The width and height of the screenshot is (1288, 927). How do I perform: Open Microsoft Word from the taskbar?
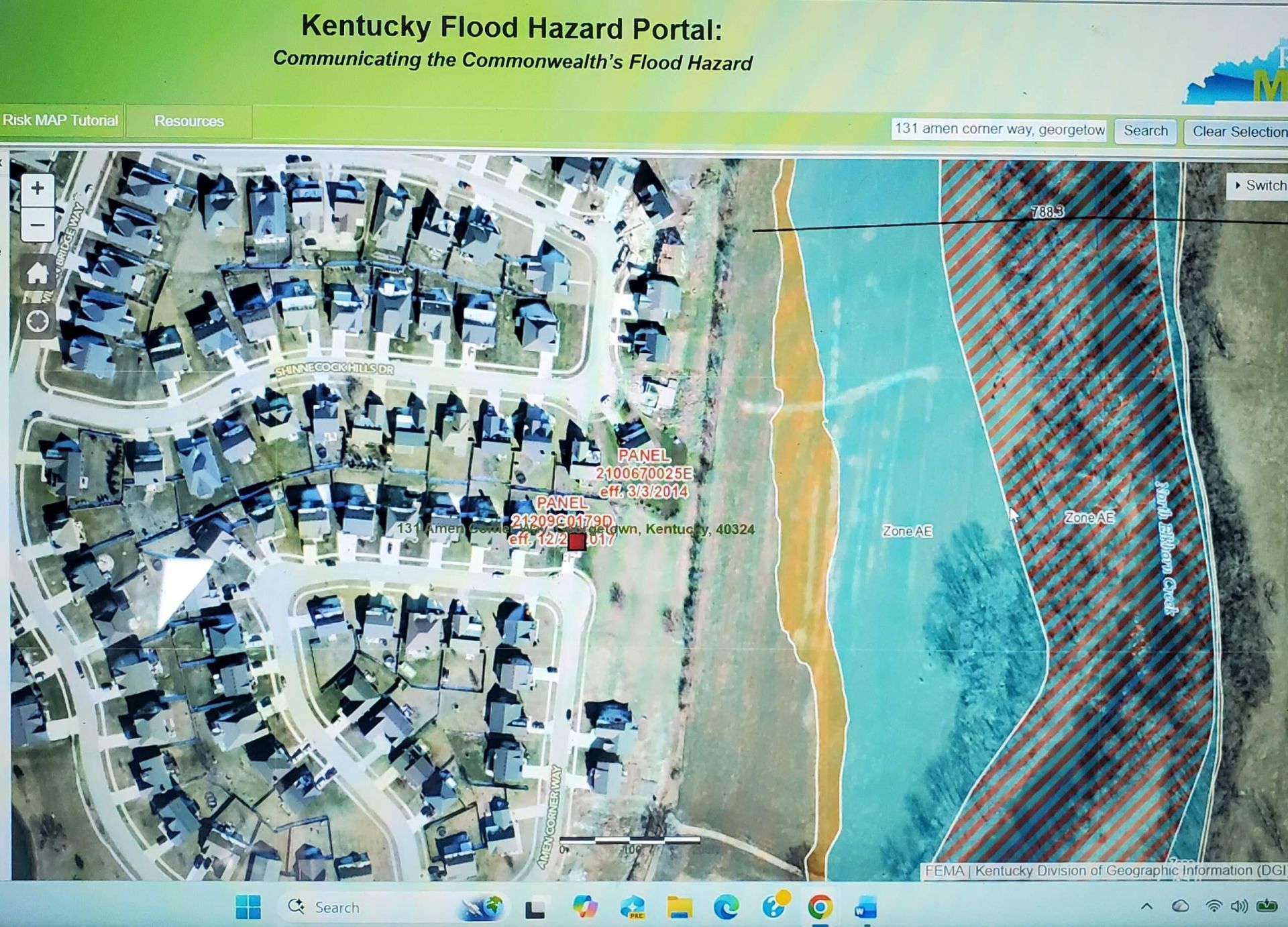tap(865, 908)
